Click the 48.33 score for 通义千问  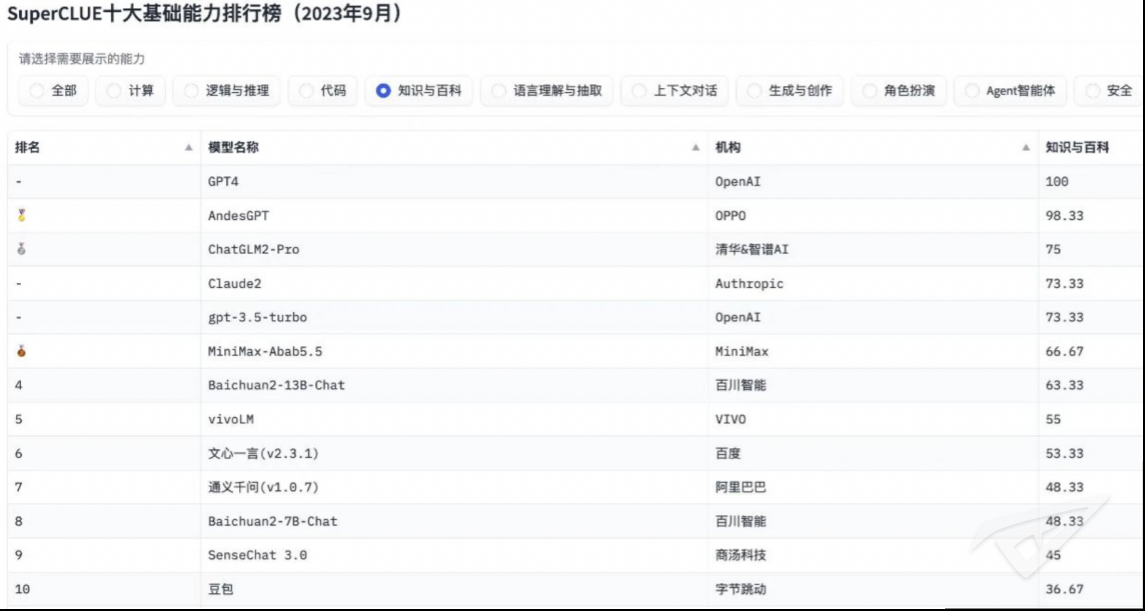[x=1064, y=487]
